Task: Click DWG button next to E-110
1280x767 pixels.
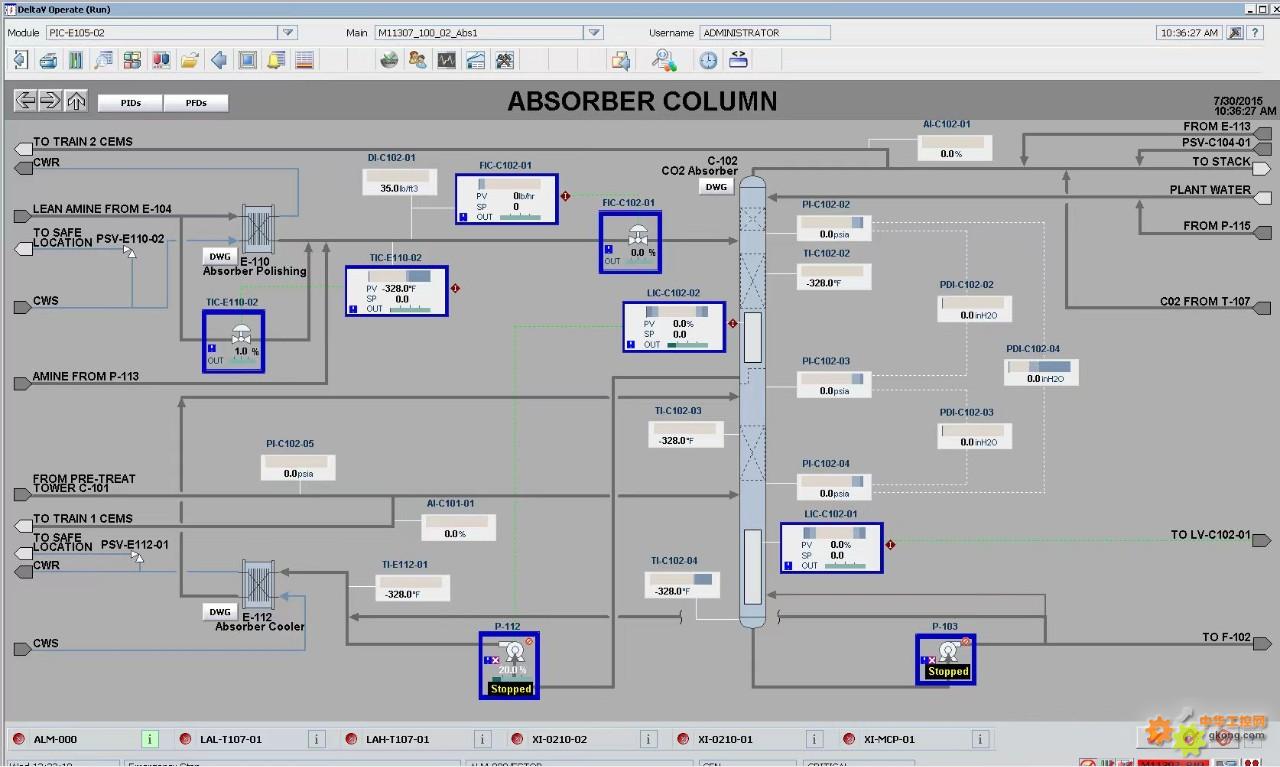Action: click(219, 257)
